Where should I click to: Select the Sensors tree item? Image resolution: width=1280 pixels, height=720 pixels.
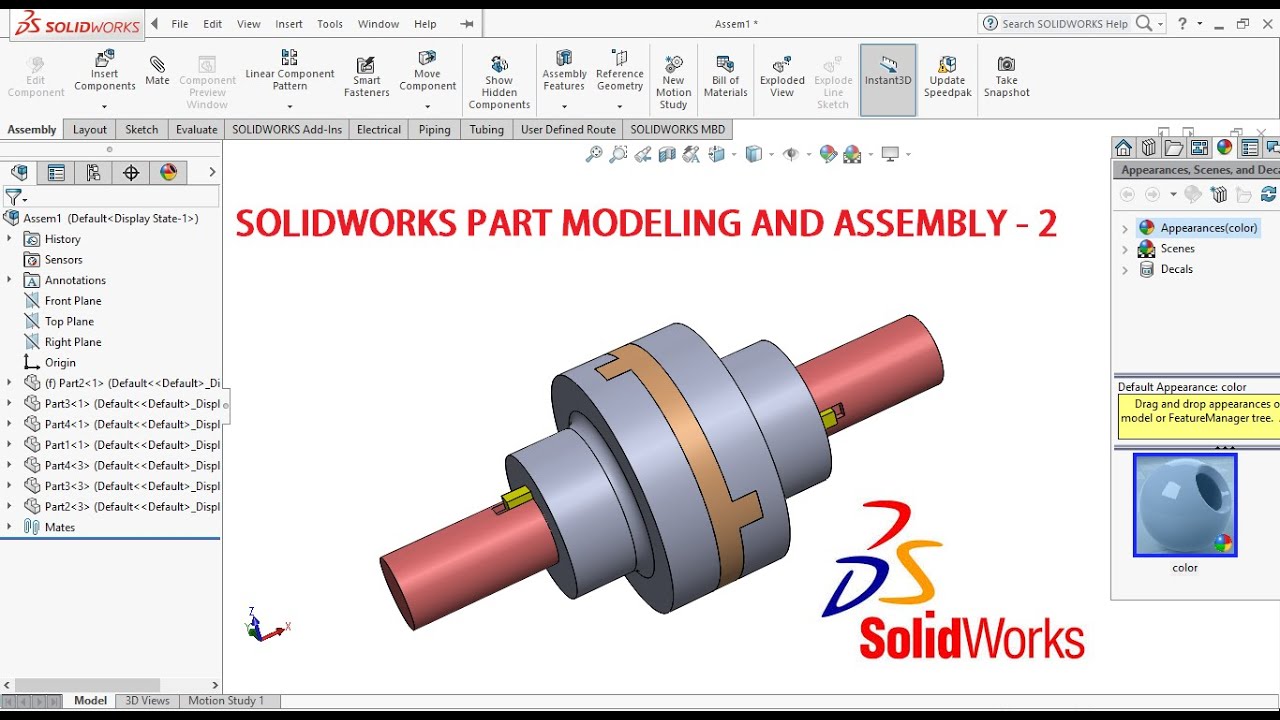point(53,260)
